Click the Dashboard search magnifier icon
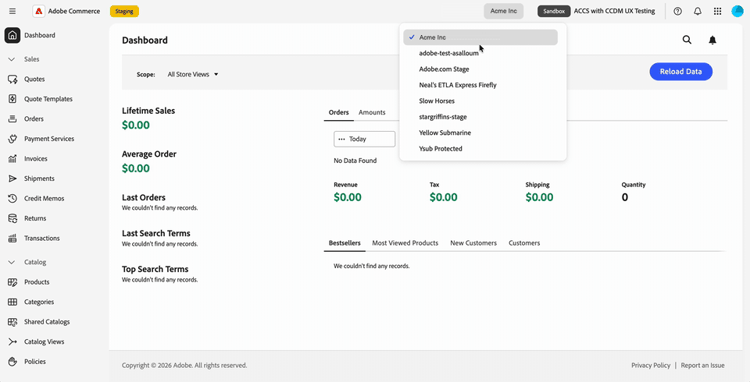 [x=687, y=40]
